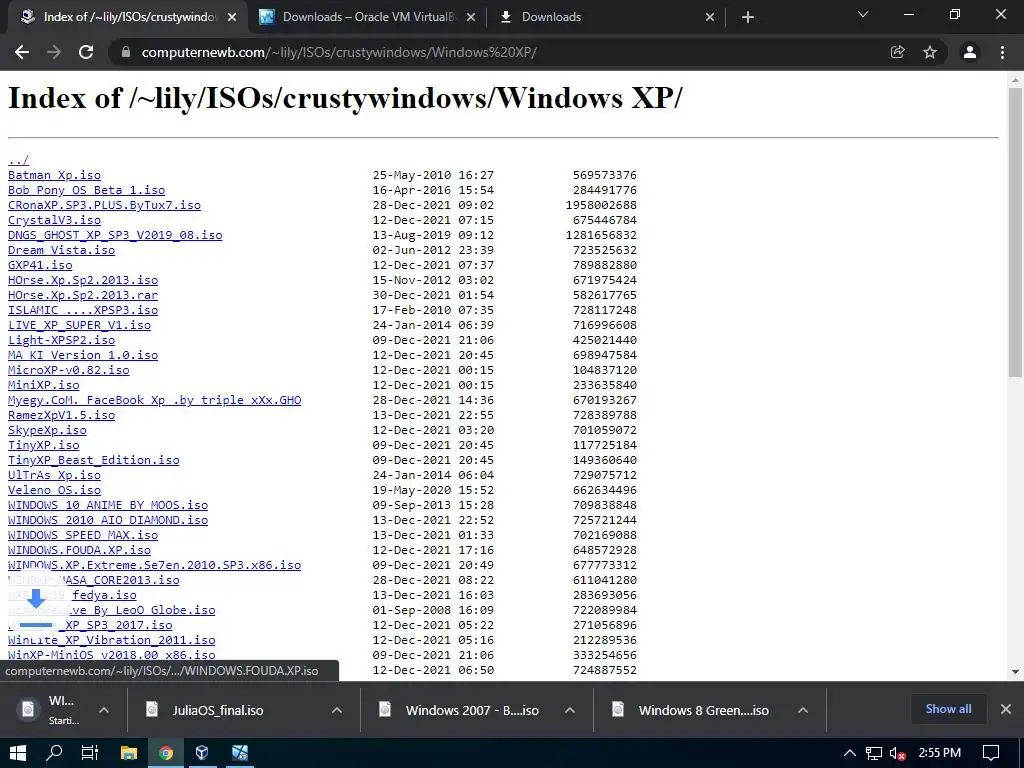Click WINDOWS_2010_AIO_DIAMOND.iso link

point(108,520)
